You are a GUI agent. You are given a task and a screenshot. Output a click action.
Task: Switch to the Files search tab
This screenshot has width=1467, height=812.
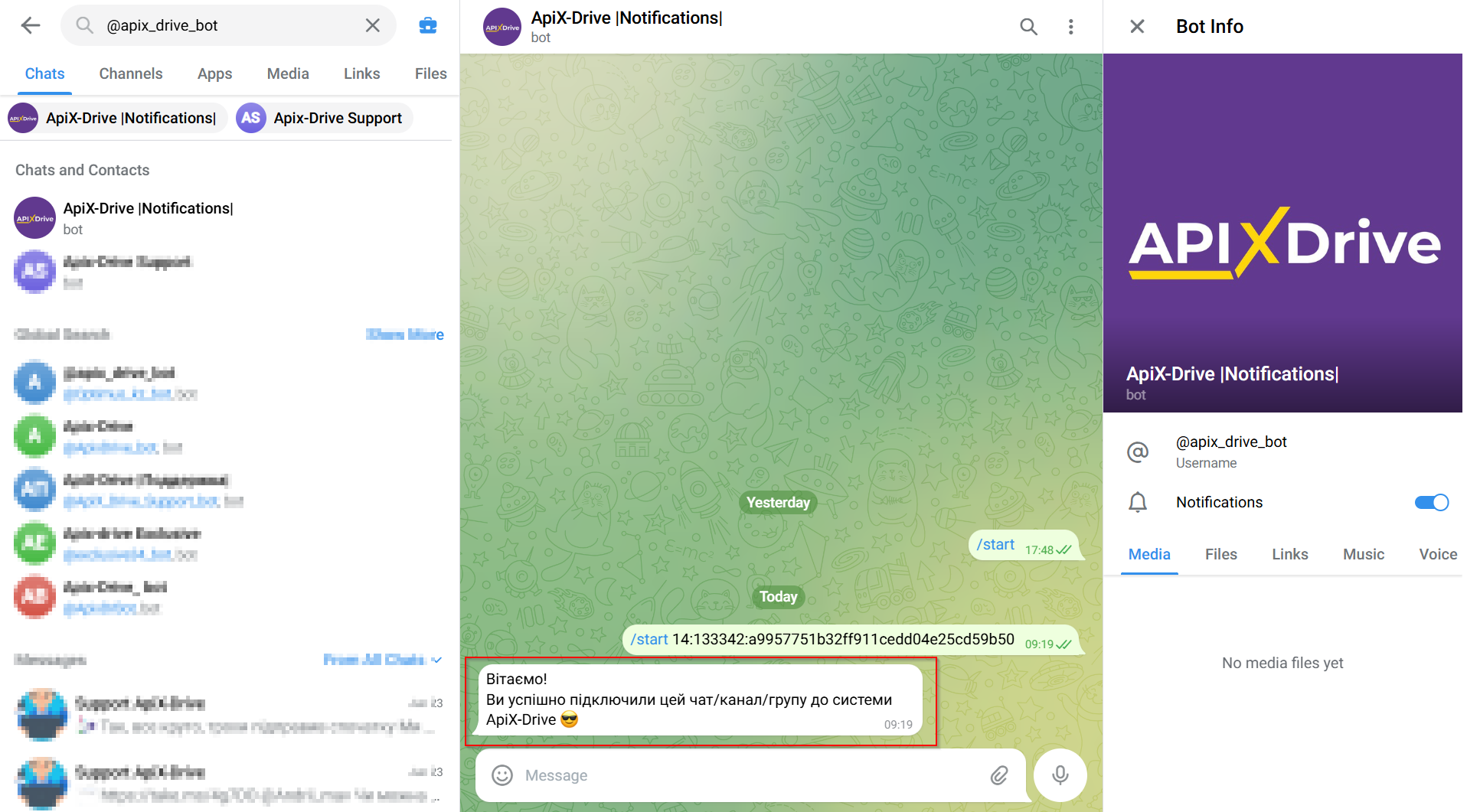coord(430,73)
